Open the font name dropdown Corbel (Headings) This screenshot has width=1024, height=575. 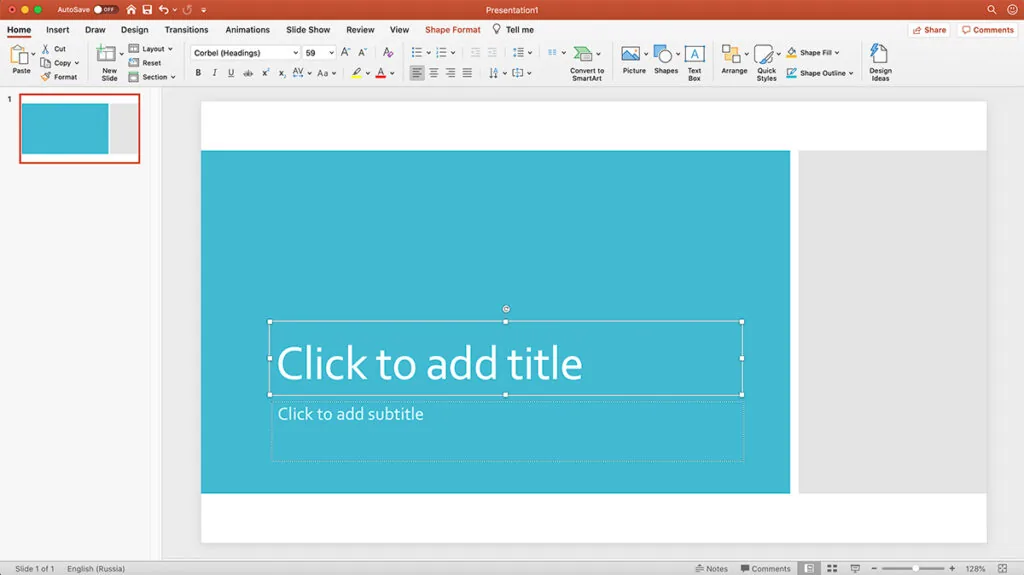tap(295, 53)
